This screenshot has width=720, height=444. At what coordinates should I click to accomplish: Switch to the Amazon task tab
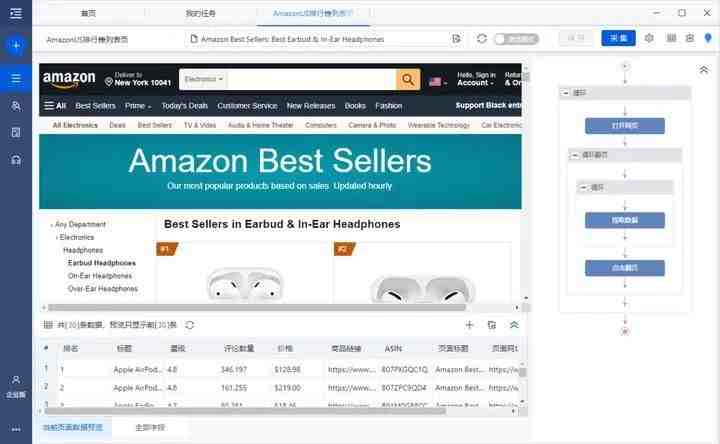[314, 13]
